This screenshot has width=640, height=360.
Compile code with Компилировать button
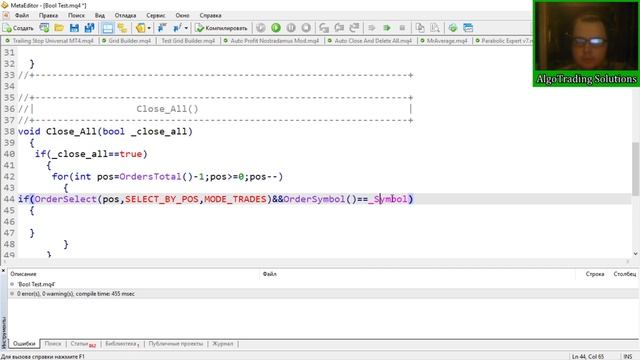[221, 28]
